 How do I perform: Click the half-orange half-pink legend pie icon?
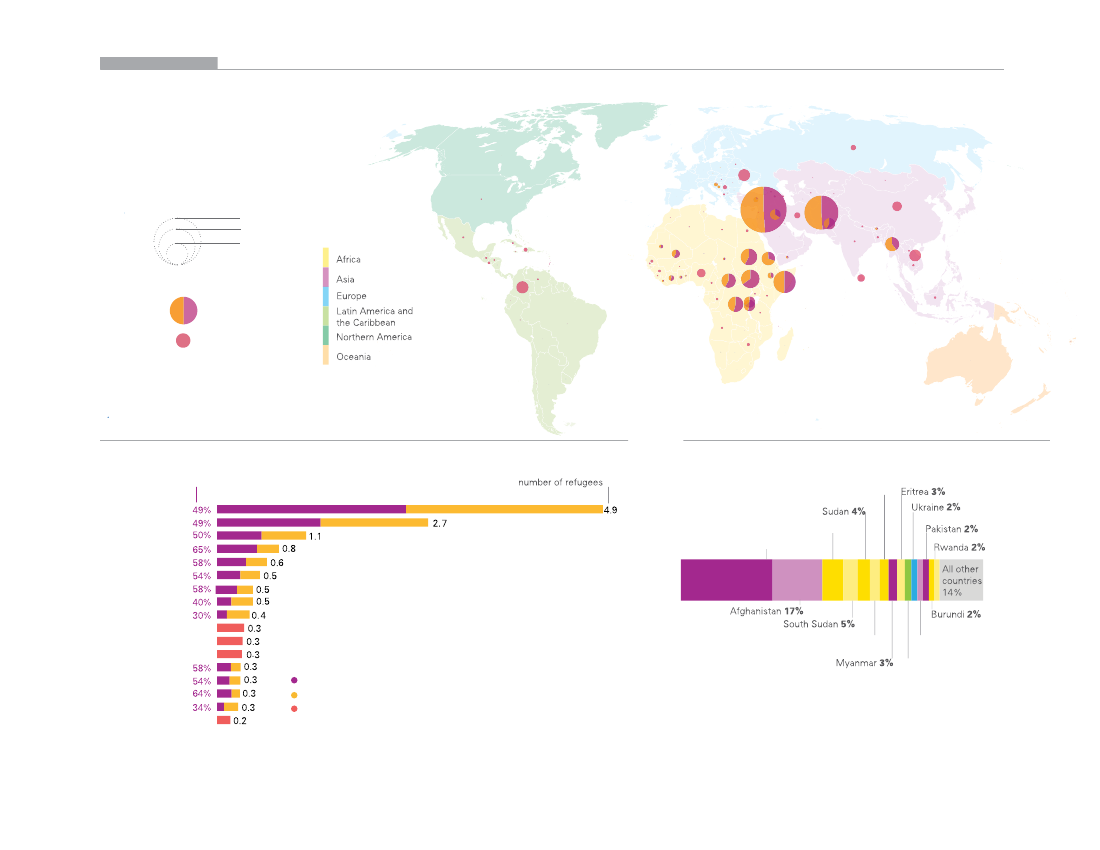(183, 311)
